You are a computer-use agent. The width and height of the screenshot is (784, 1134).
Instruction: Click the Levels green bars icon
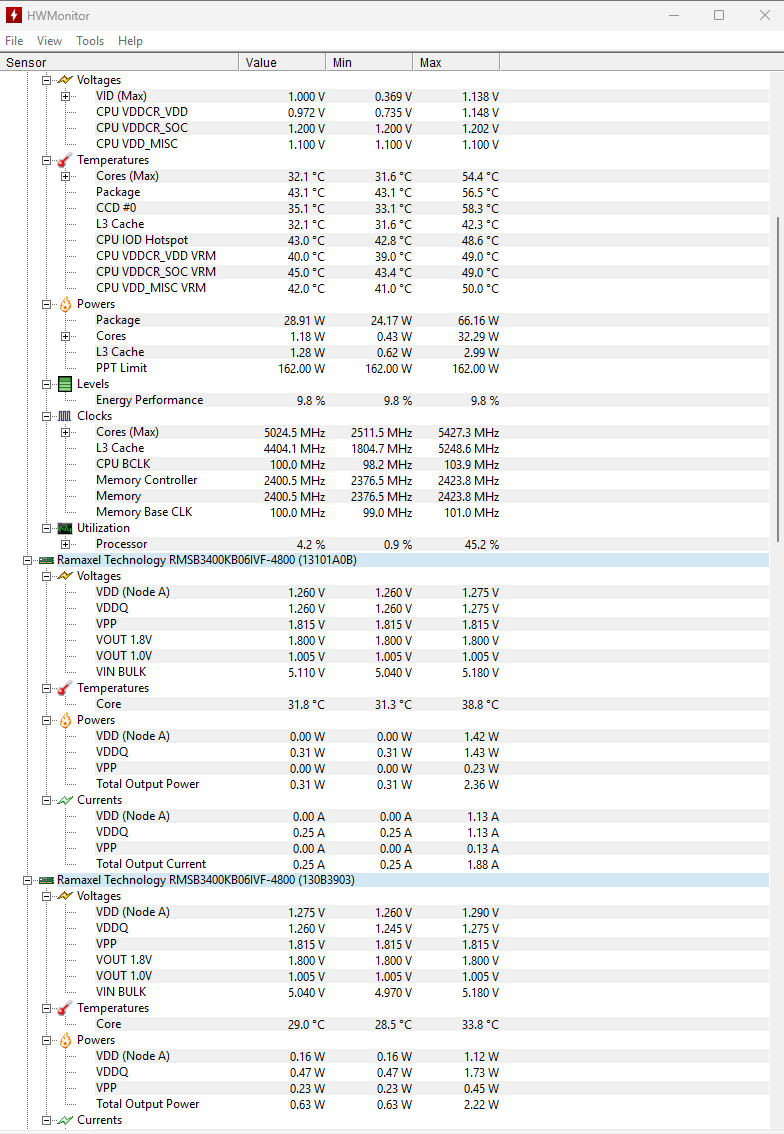(65, 384)
